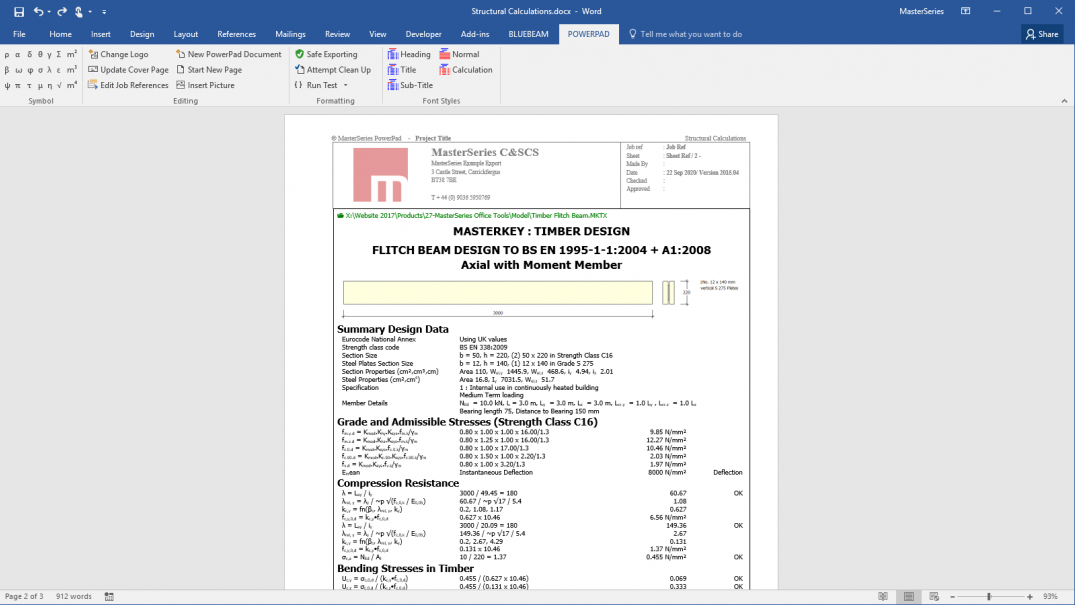
Task: Open the proofing/macro status icon
Action: pyautogui.click(x=109, y=597)
